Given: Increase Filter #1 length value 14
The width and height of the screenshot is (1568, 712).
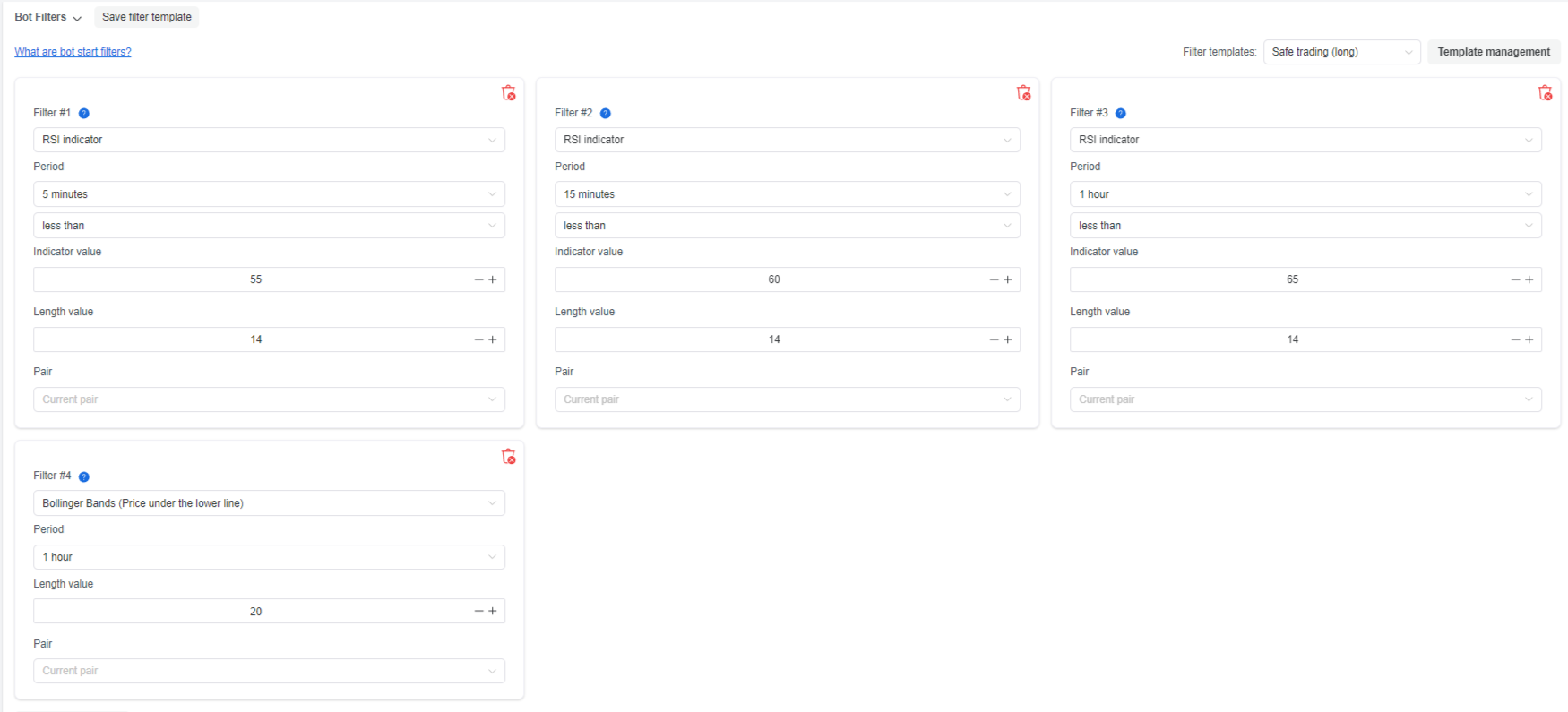Looking at the screenshot, I should click(493, 340).
